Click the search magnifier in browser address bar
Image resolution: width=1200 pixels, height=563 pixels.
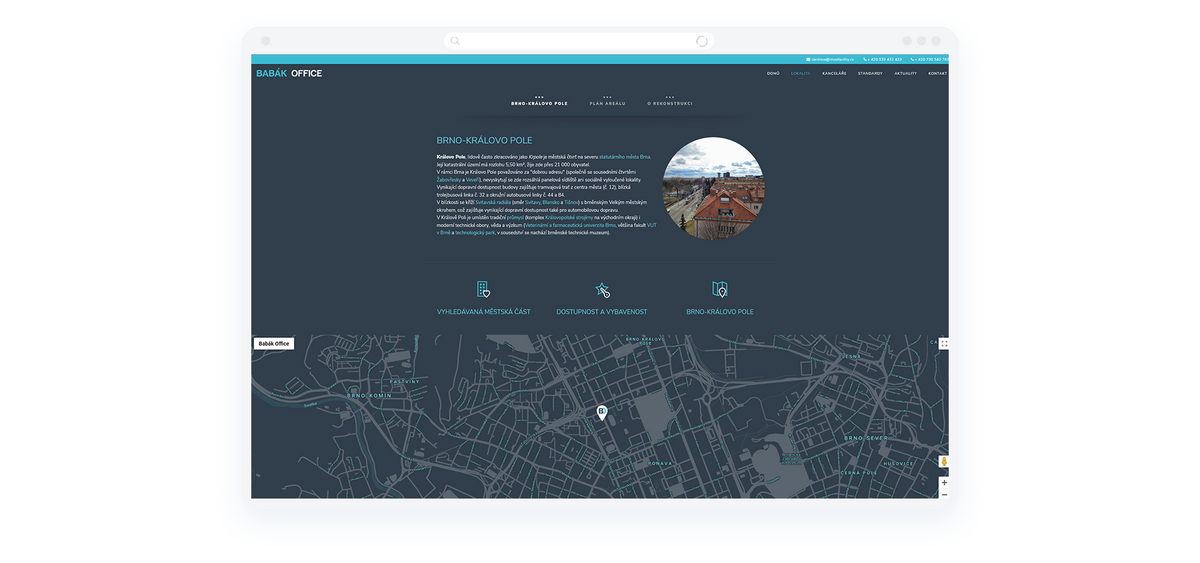(455, 41)
